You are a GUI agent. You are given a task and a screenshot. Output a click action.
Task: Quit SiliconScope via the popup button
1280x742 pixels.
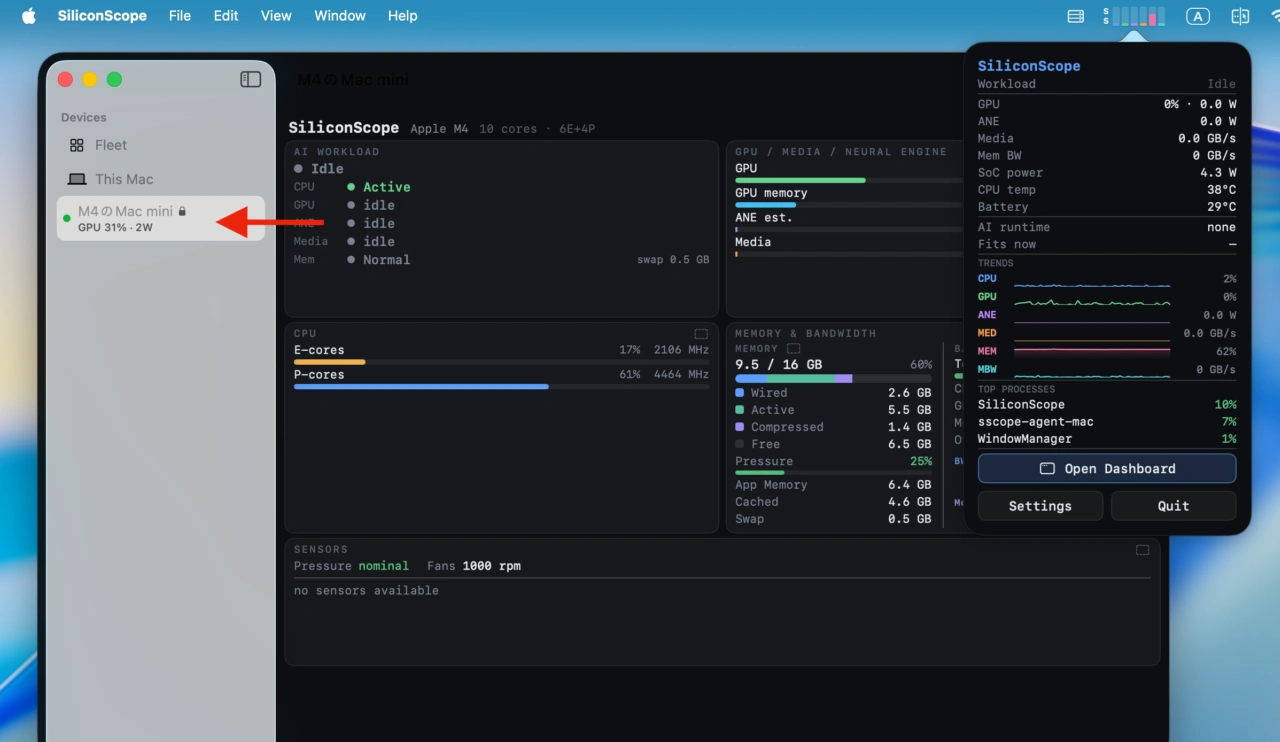click(1173, 506)
